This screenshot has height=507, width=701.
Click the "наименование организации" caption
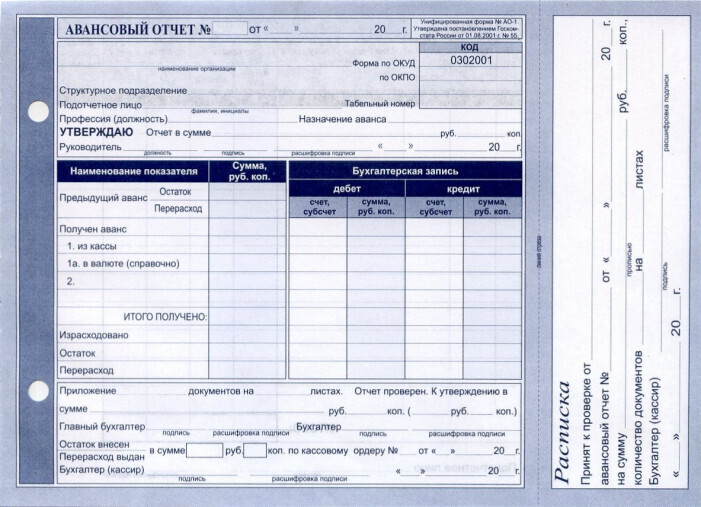[196, 69]
